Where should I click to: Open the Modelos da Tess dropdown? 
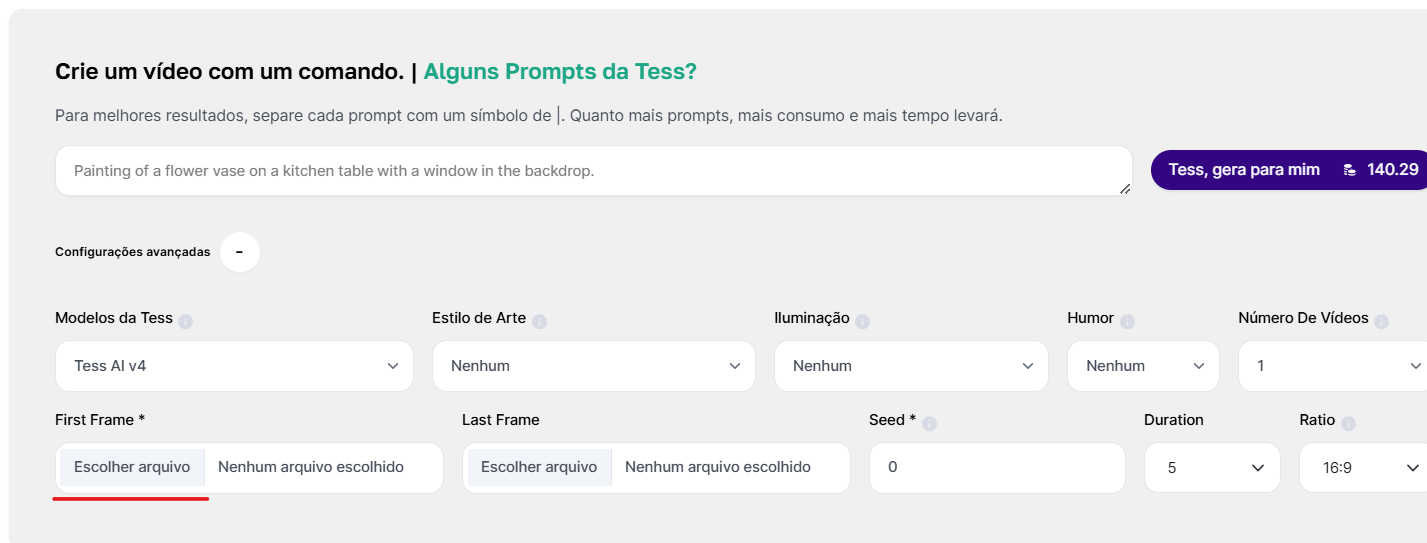coord(234,366)
